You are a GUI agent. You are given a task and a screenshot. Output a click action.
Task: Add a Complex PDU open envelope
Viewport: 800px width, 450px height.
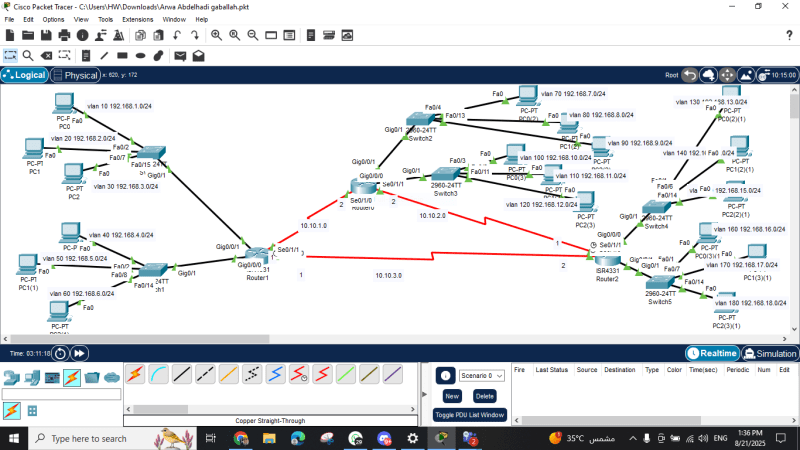tap(198, 56)
